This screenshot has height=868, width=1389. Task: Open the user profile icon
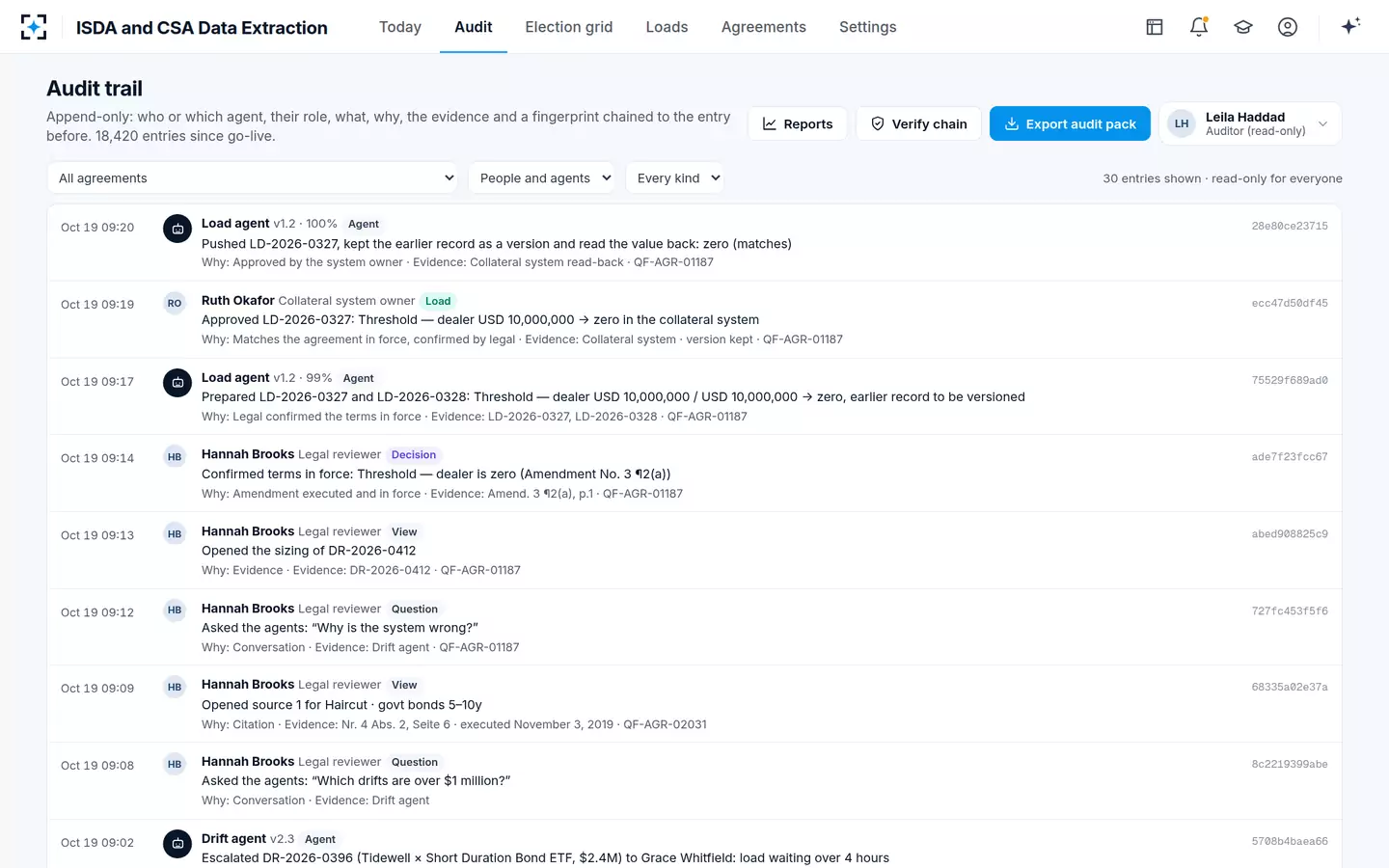click(x=1288, y=27)
